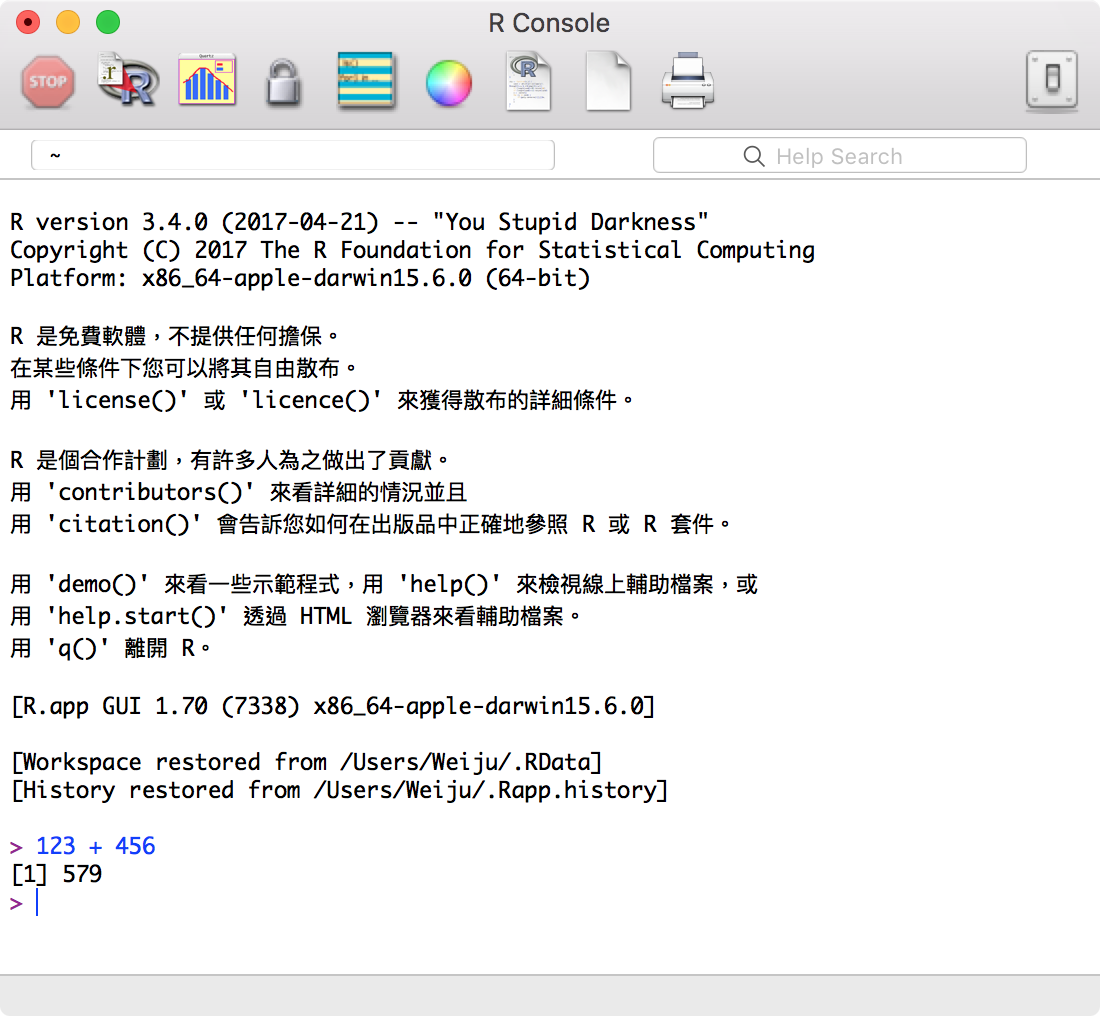Screen dimensions: 1100x1016
Task: Click the entered command 123 + 456
Action: tap(95, 846)
